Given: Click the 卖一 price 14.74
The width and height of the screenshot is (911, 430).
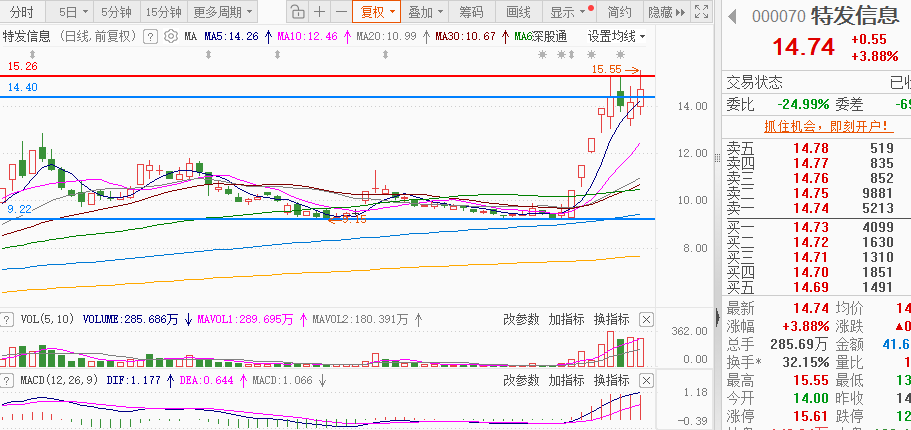Looking at the screenshot, I should pos(811,208).
